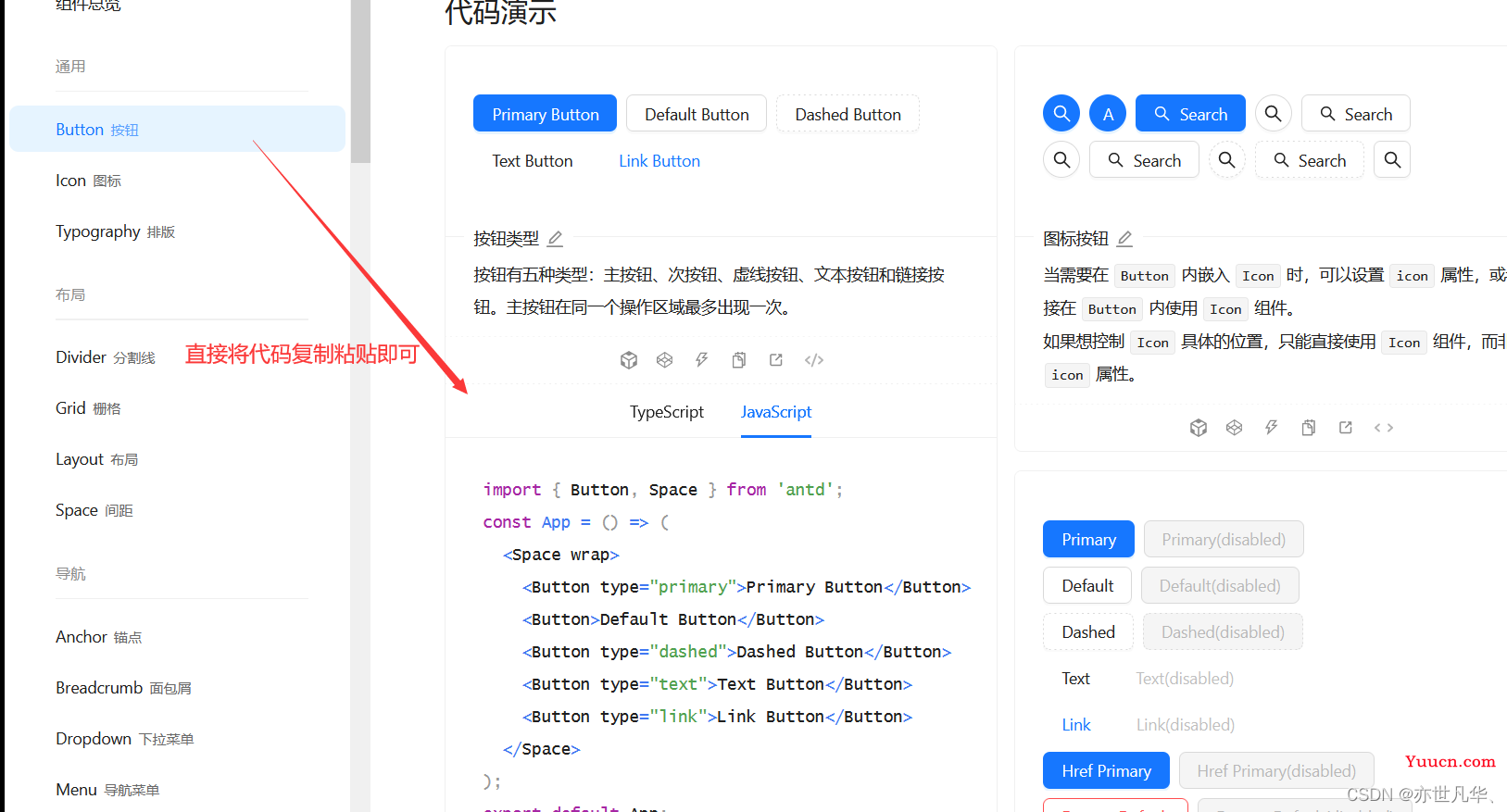Click the Href Primary button
This screenshot has width=1507, height=812.
1106,770
